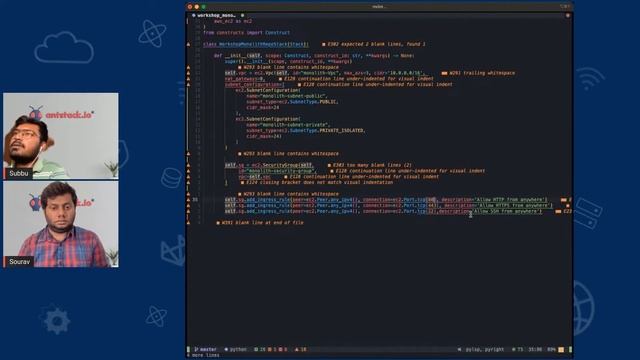Click the Sourav name label
The width and height of the screenshot is (640, 360).
[x=19, y=262]
